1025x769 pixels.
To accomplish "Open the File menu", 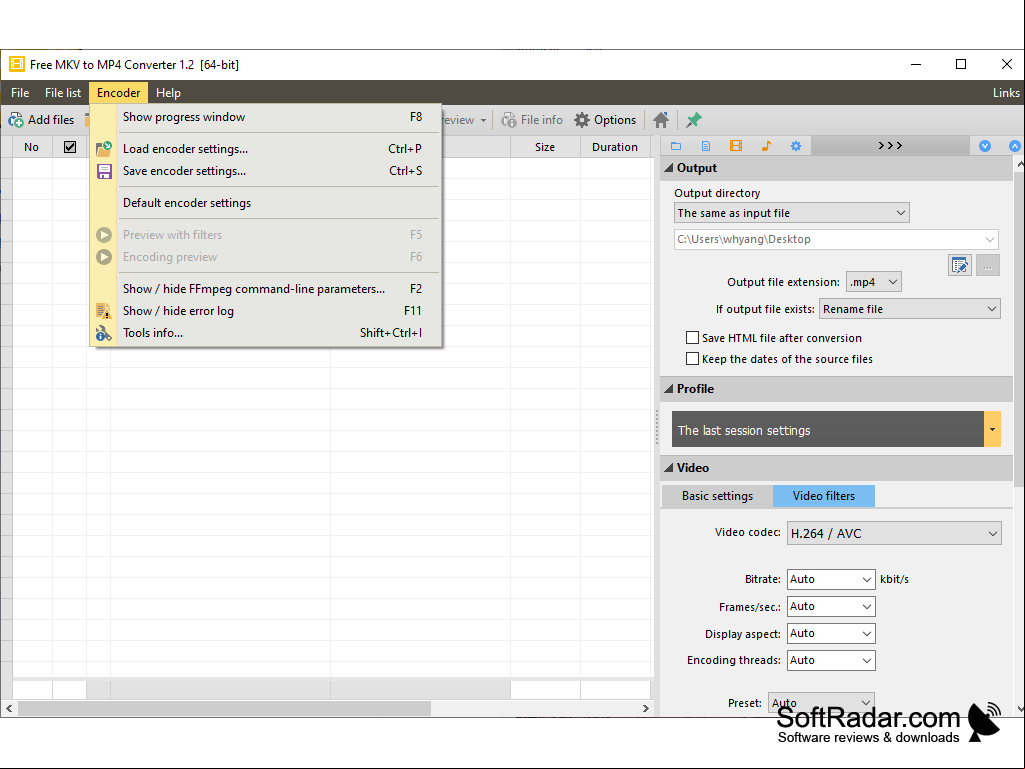I will [x=20, y=93].
